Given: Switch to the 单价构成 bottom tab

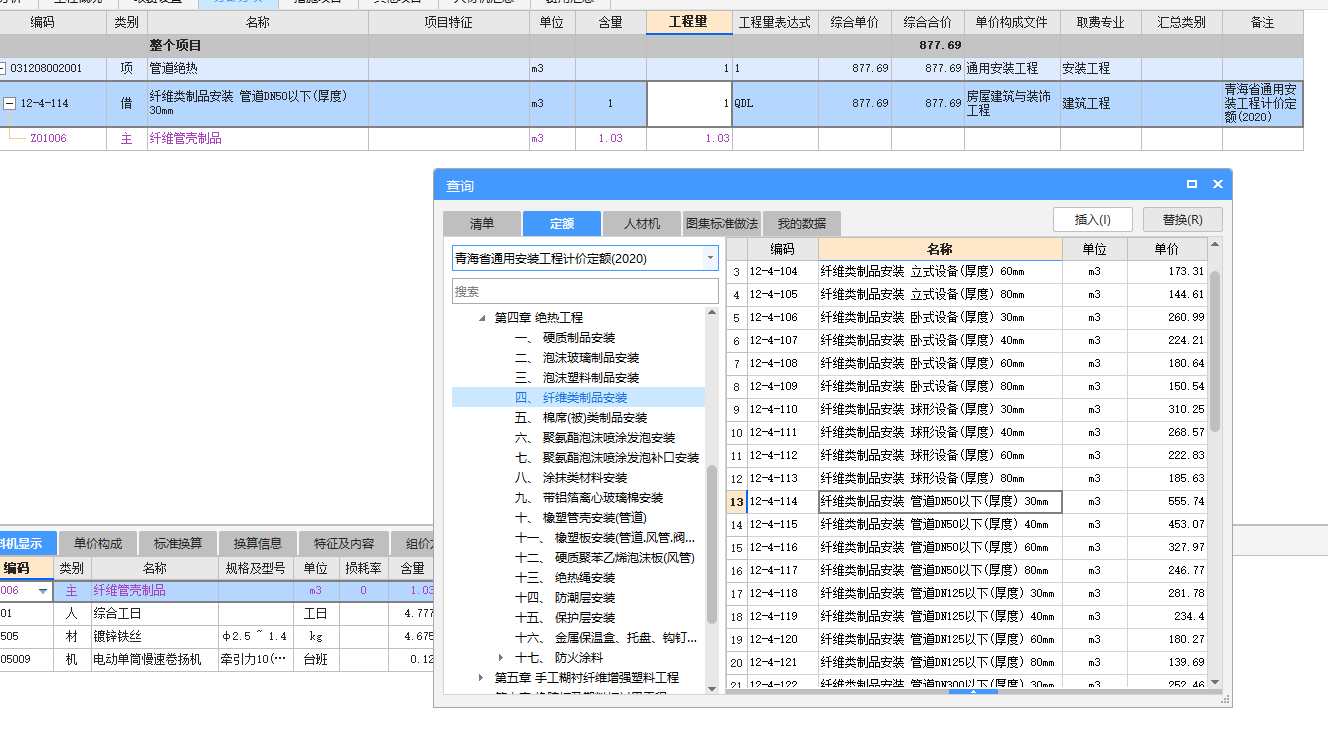Looking at the screenshot, I should coord(98,544).
